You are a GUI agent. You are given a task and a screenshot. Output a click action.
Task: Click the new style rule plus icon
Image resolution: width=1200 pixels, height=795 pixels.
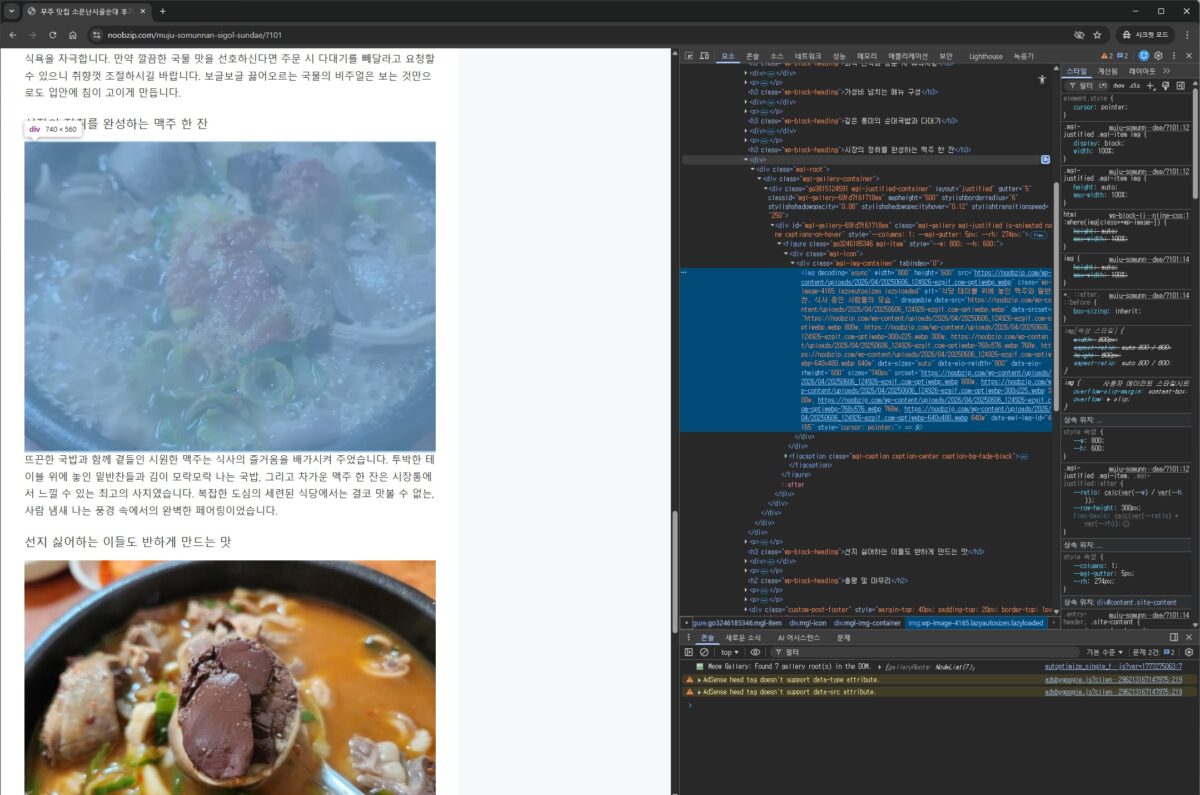click(x=1150, y=86)
